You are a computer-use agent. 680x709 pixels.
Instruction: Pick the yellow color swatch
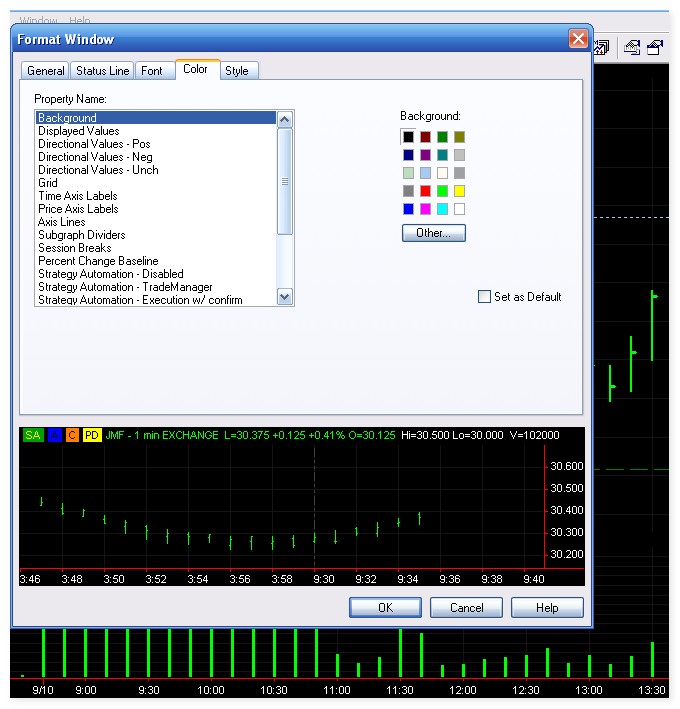pos(459,191)
